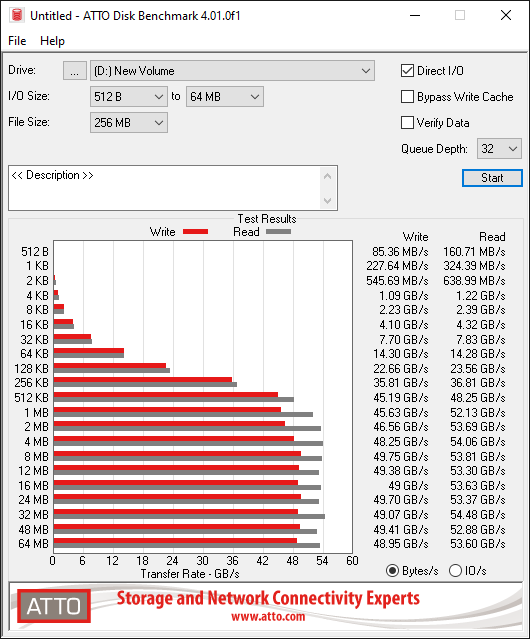Click the description scrollbar down arrow
530x639 pixels.
tap(328, 200)
